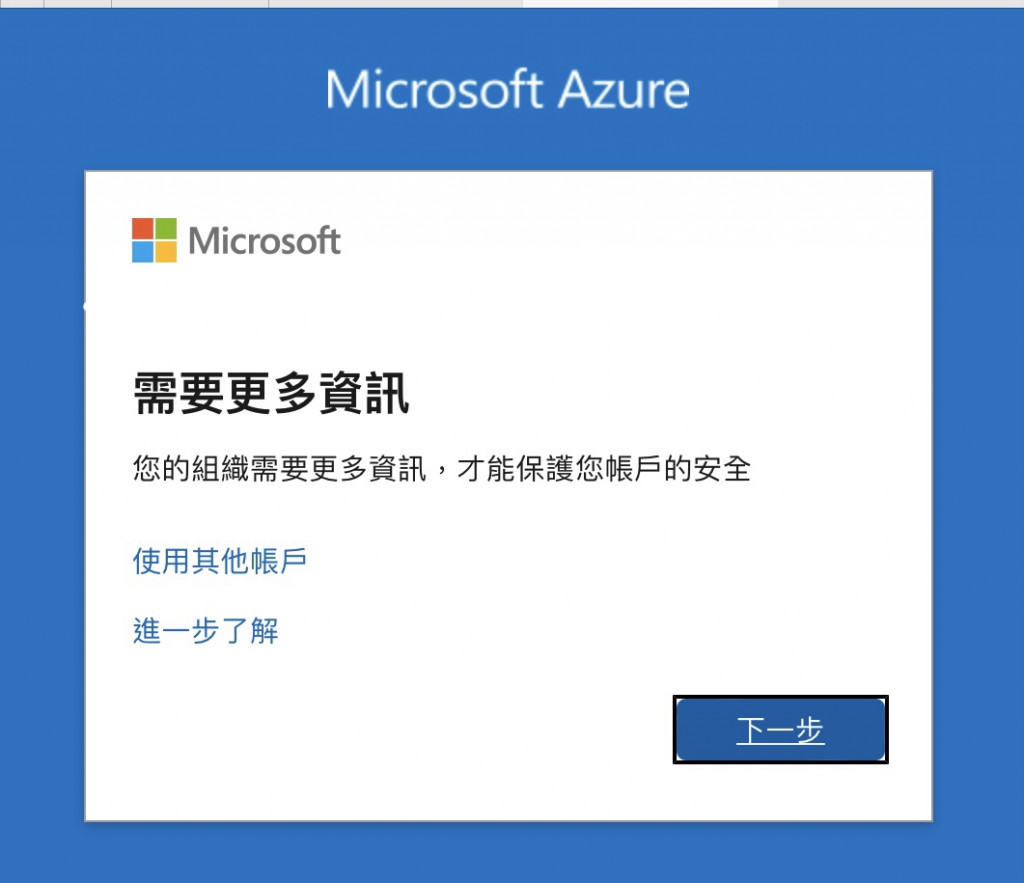Click the gray Microsoft wordmark beside logo
Screen dimensions: 1024x883
click(264, 241)
